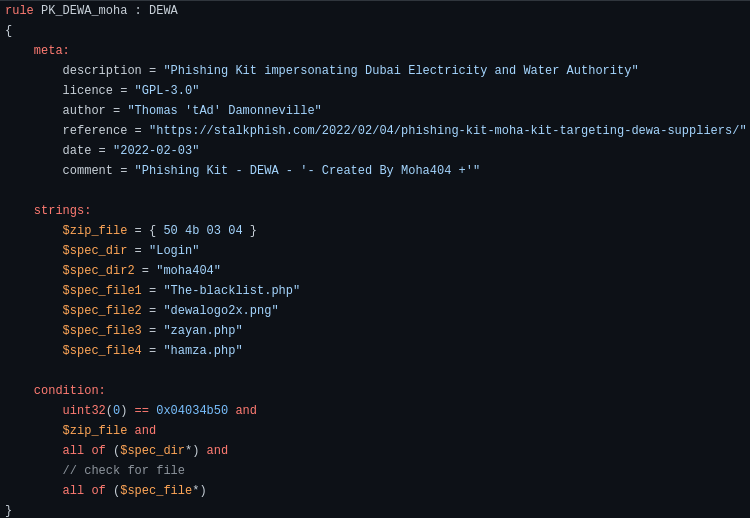Click the "zayan.php" string value

point(203,331)
